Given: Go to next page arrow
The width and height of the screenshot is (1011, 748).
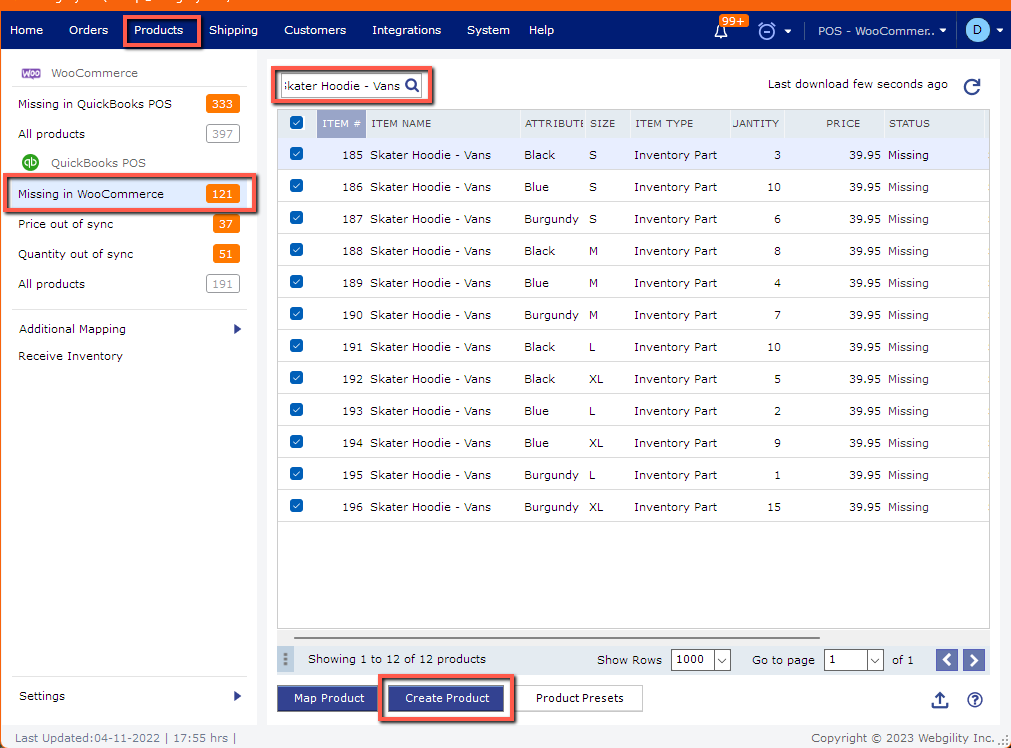Looking at the screenshot, I should (974, 660).
